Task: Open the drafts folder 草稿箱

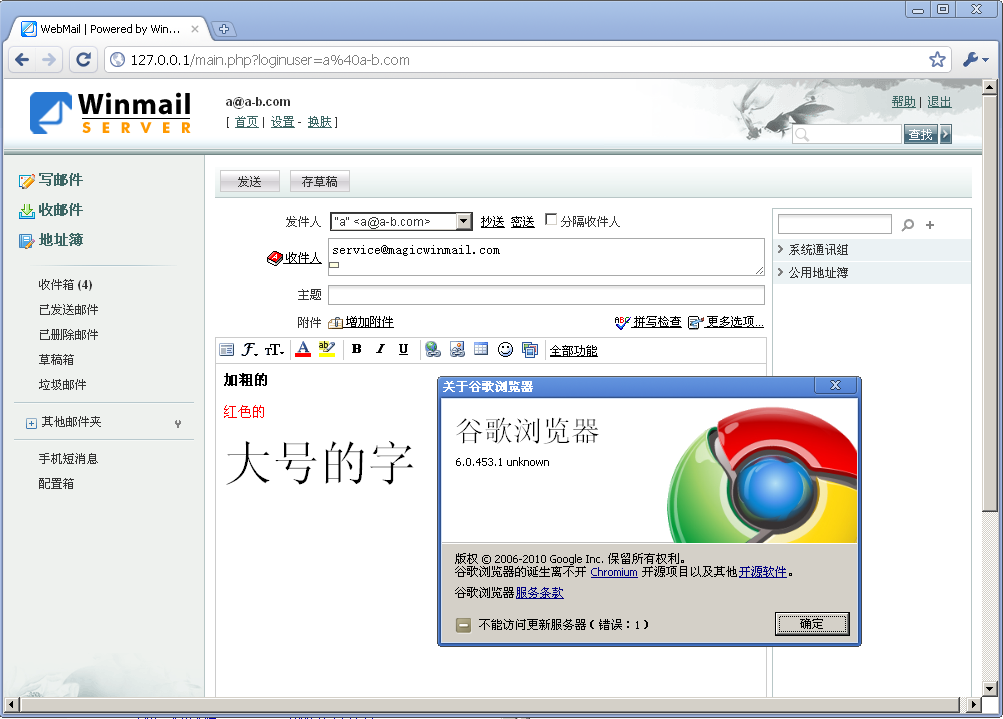Action: [x=56, y=360]
